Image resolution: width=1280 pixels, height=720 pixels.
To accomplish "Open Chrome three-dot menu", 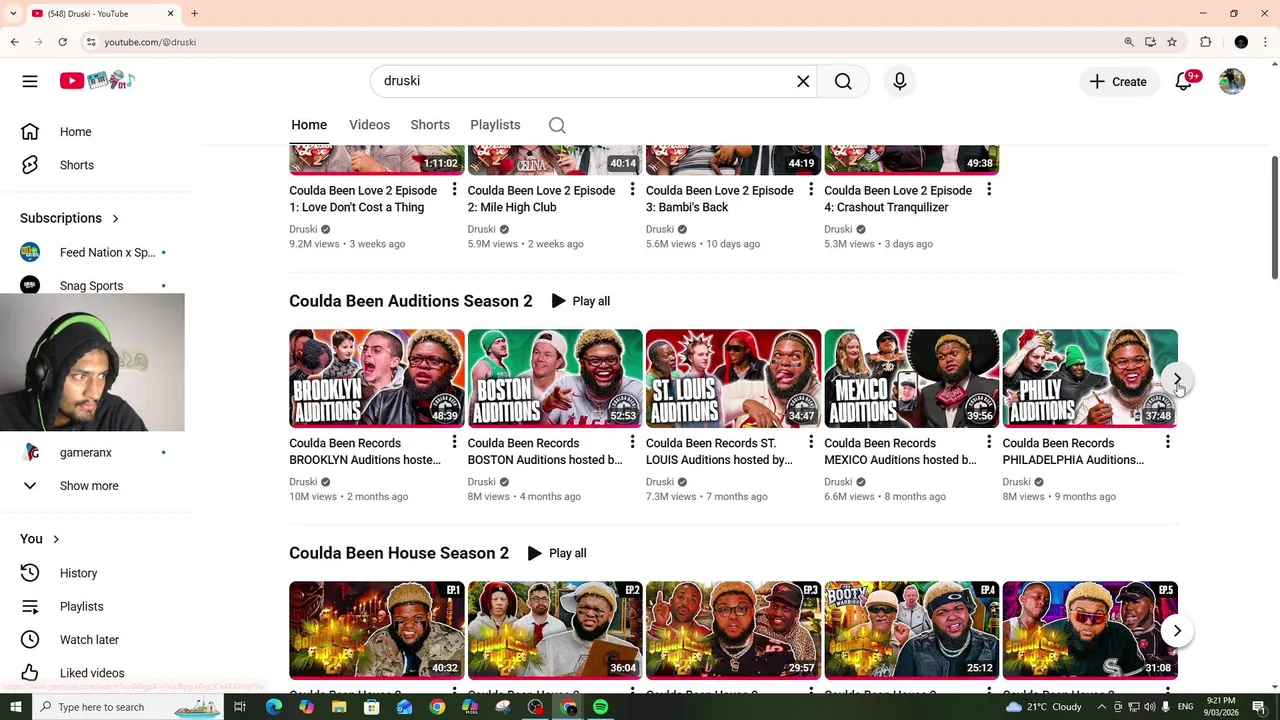I will 1265,42.
